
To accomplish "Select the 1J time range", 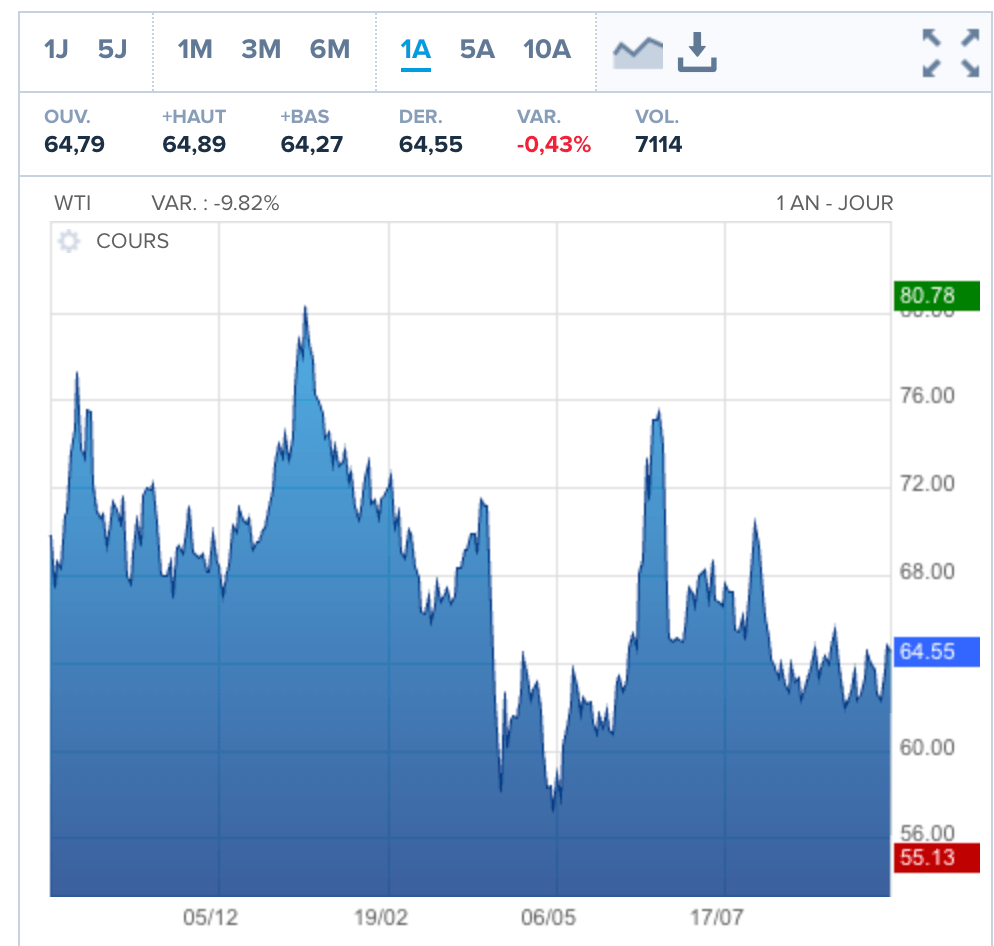I will point(56,49).
